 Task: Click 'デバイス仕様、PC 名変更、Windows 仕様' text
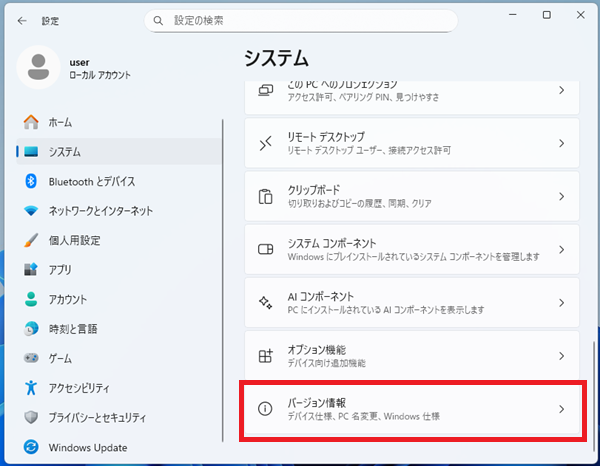click(364, 416)
